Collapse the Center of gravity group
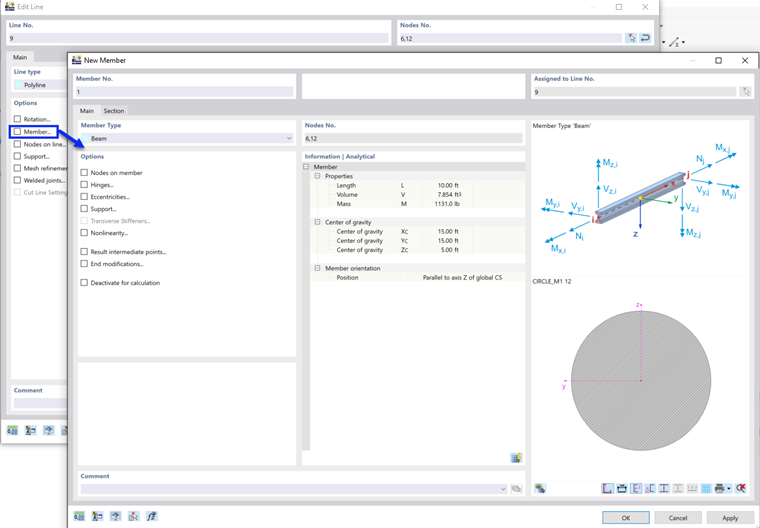The height and width of the screenshot is (528, 760). (317, 222)
